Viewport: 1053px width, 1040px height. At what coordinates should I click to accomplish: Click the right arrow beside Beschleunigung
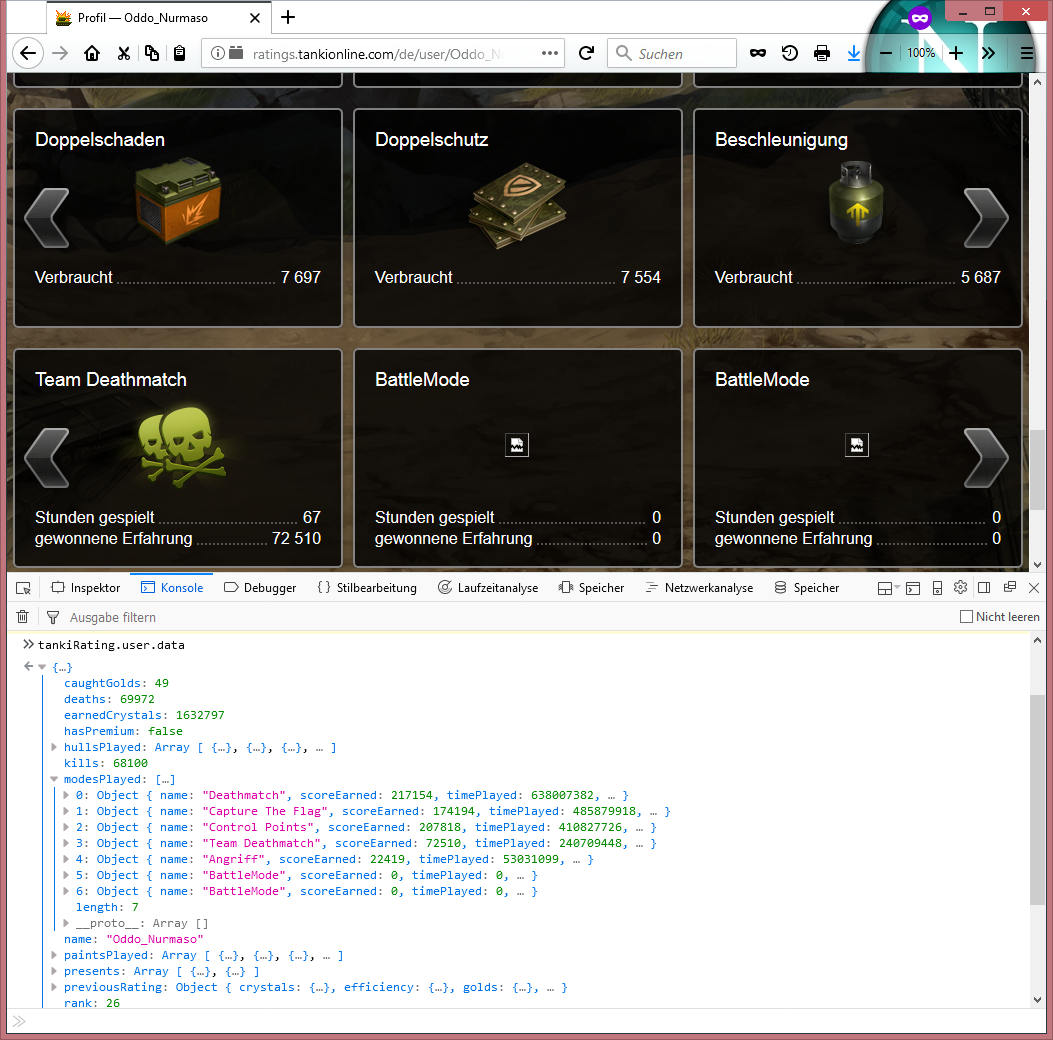[x=985, y=218]
